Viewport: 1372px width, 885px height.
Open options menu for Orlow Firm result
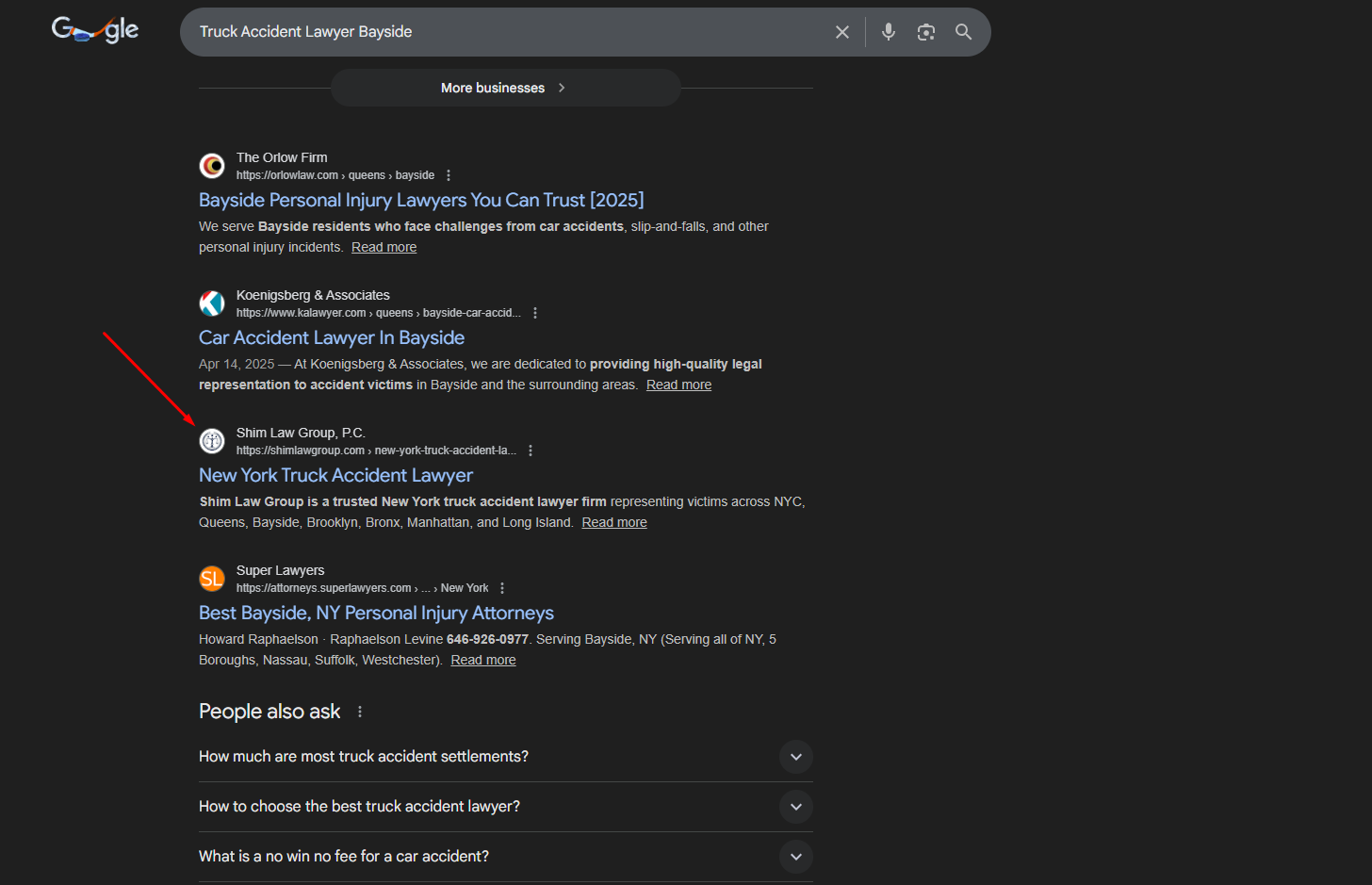pyautogui.click(x=449, y=175)
